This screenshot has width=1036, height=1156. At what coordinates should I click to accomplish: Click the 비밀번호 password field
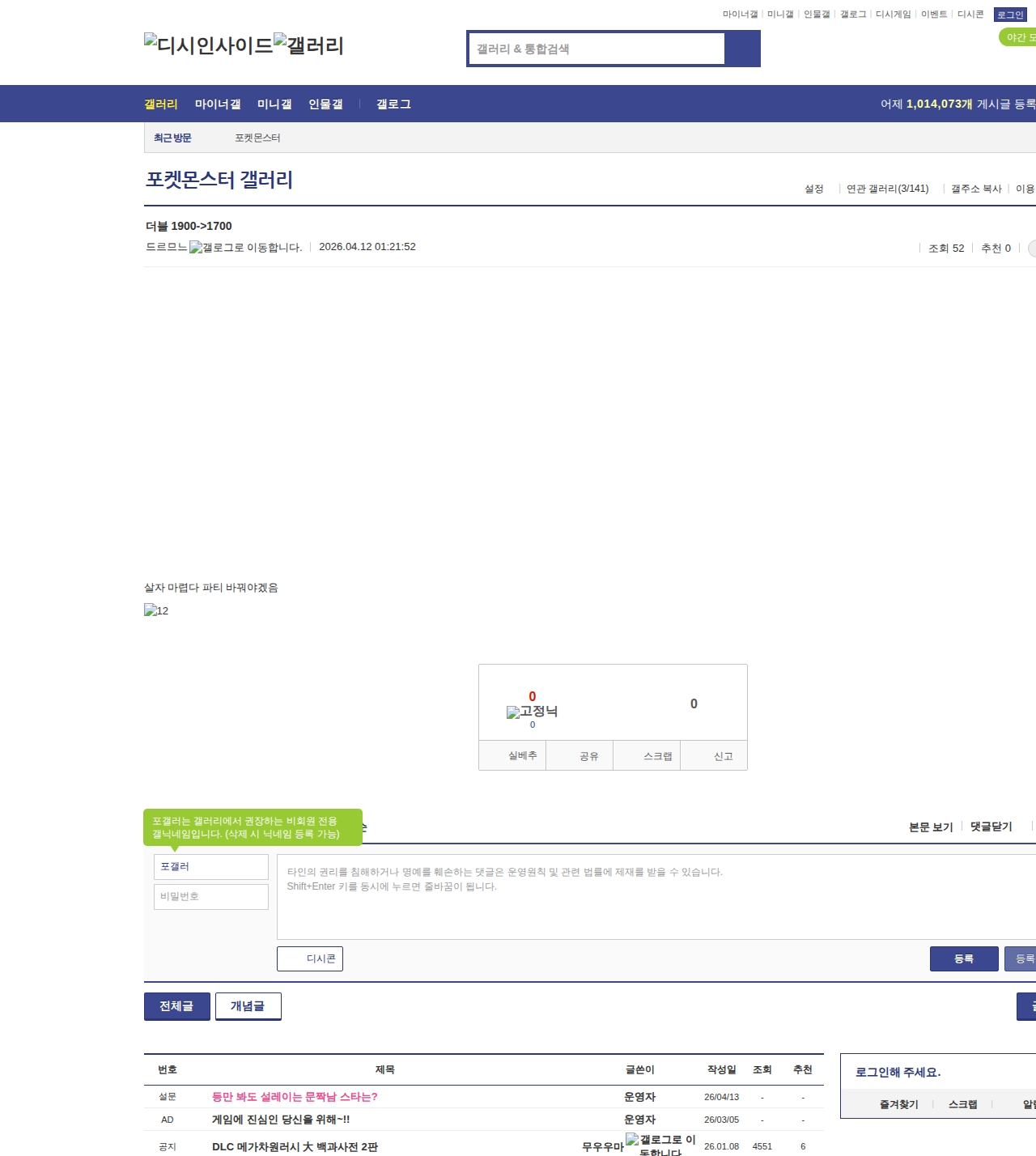[x=211, y=897]
